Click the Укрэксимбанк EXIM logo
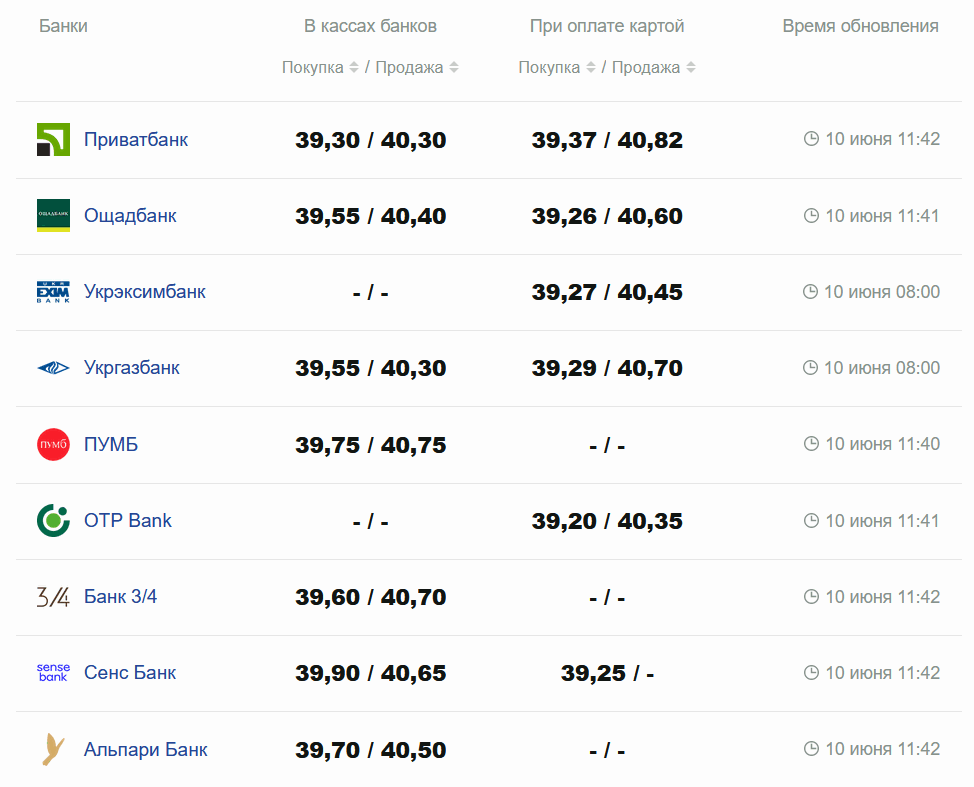The image size is (974, 787). [x=53, y=292]
